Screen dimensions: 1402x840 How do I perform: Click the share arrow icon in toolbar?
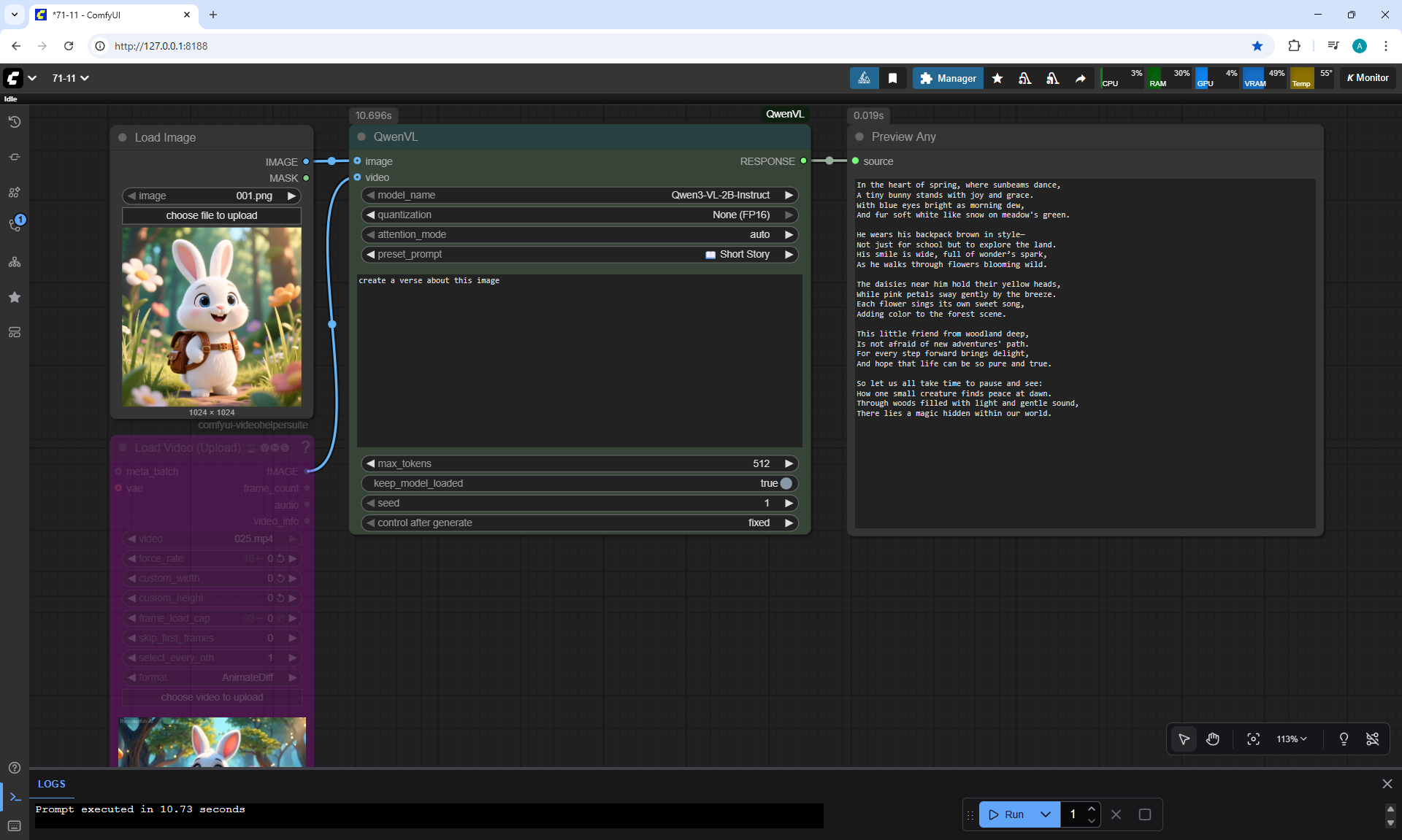point(1081,78)
